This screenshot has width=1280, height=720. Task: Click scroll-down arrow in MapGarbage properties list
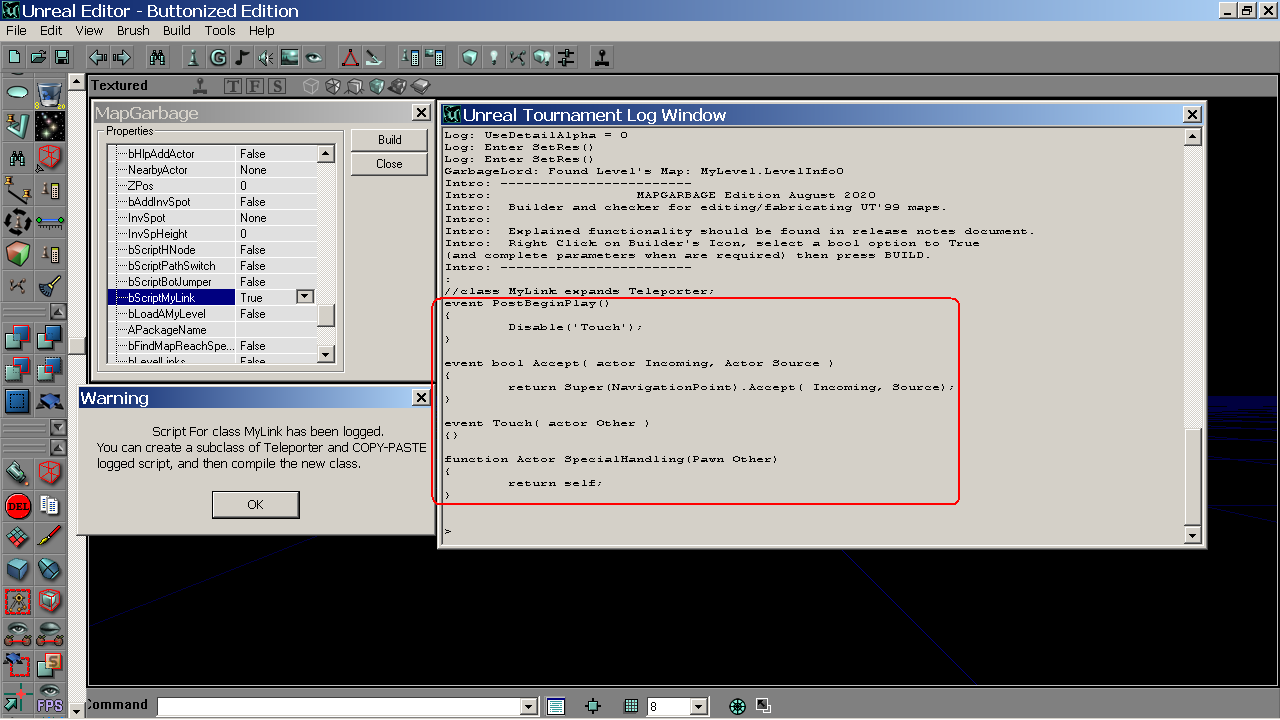click(x=326, y=354)
